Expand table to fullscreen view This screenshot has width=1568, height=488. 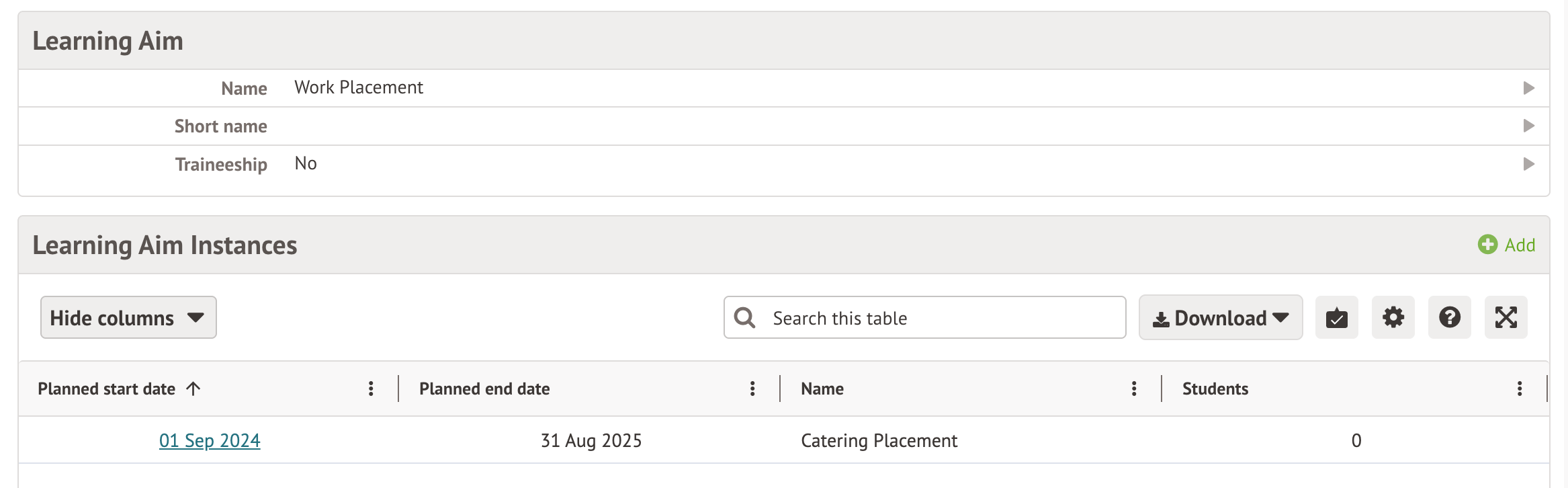pyautogui.click(x=1506, y=317)
